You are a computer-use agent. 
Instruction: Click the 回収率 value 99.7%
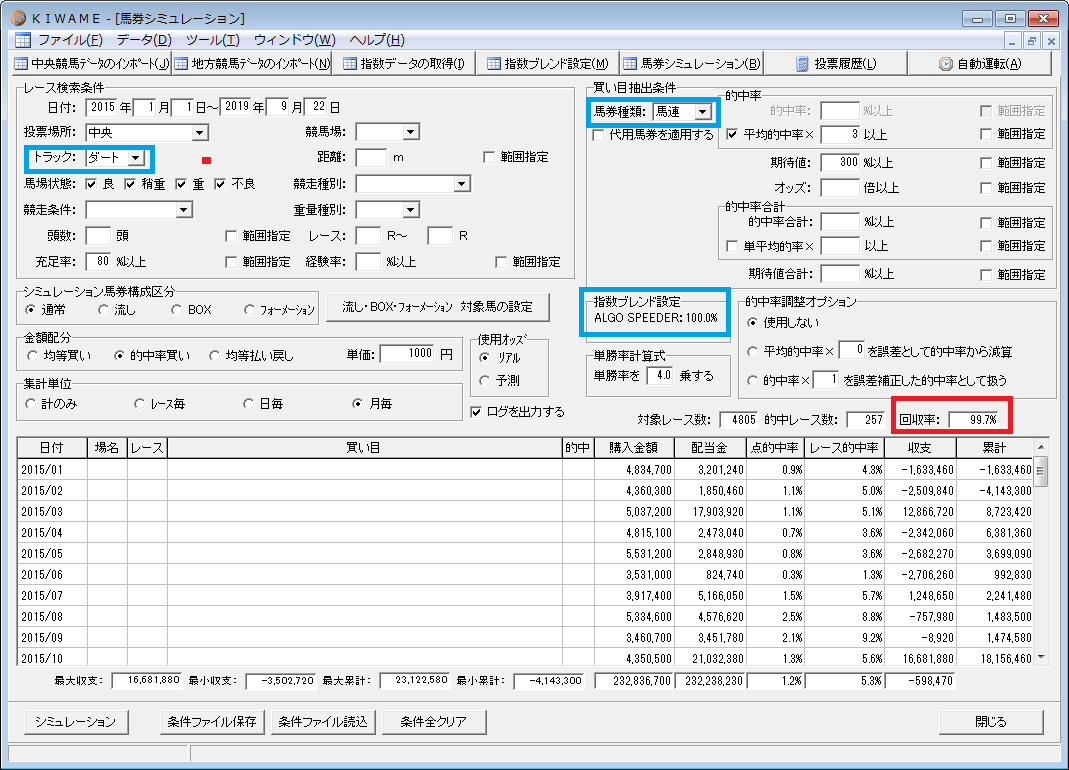pos(974,420)
